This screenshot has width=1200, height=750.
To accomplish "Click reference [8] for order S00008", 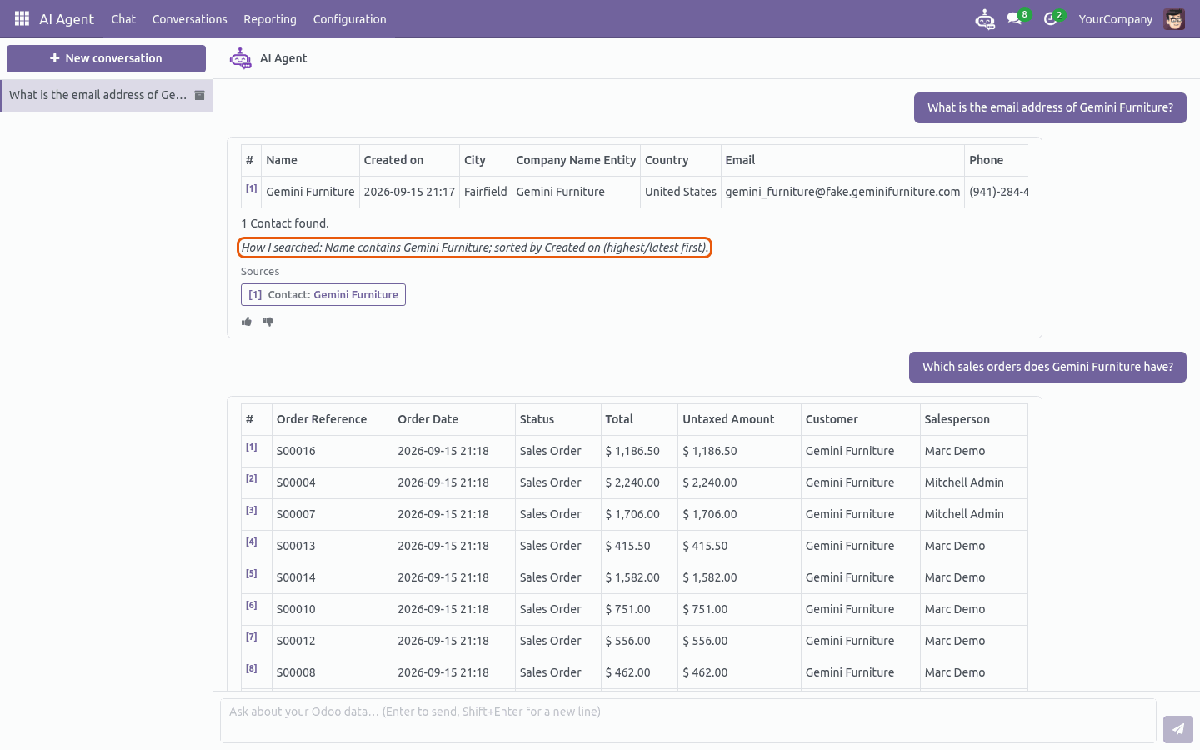I will point(251,669).
